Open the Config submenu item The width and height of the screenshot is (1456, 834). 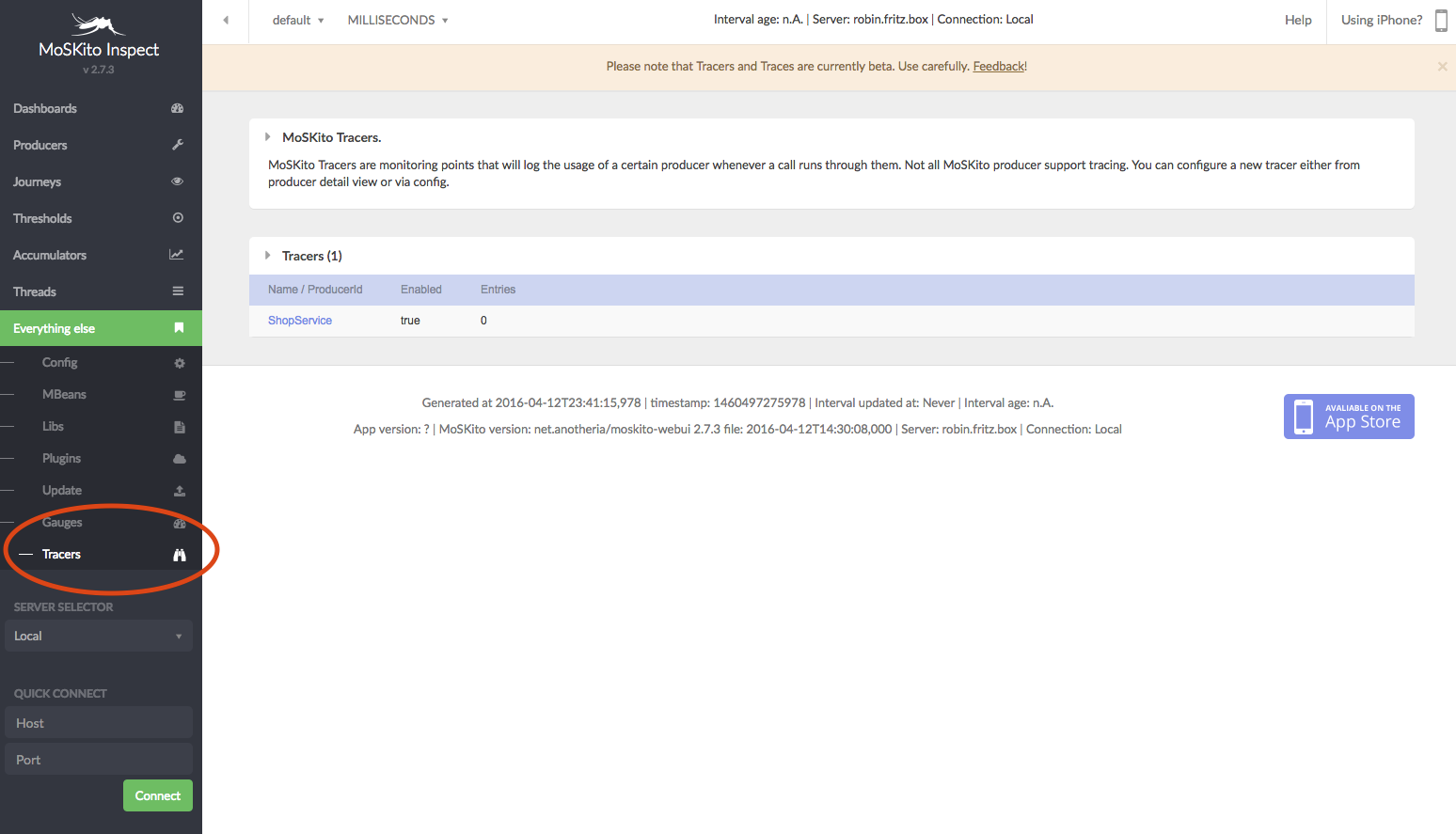pos(101,363)
